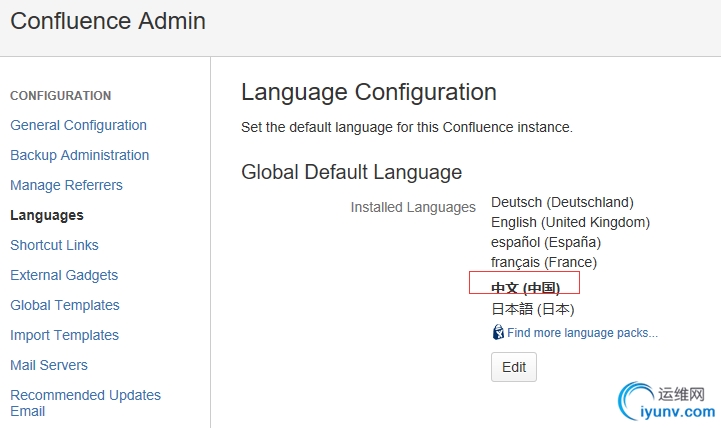Image resolution: width=721 pixels, height=428 pixels.
Task: Select the bold 中文 (中国) language entry
Action: click(525, 288)
